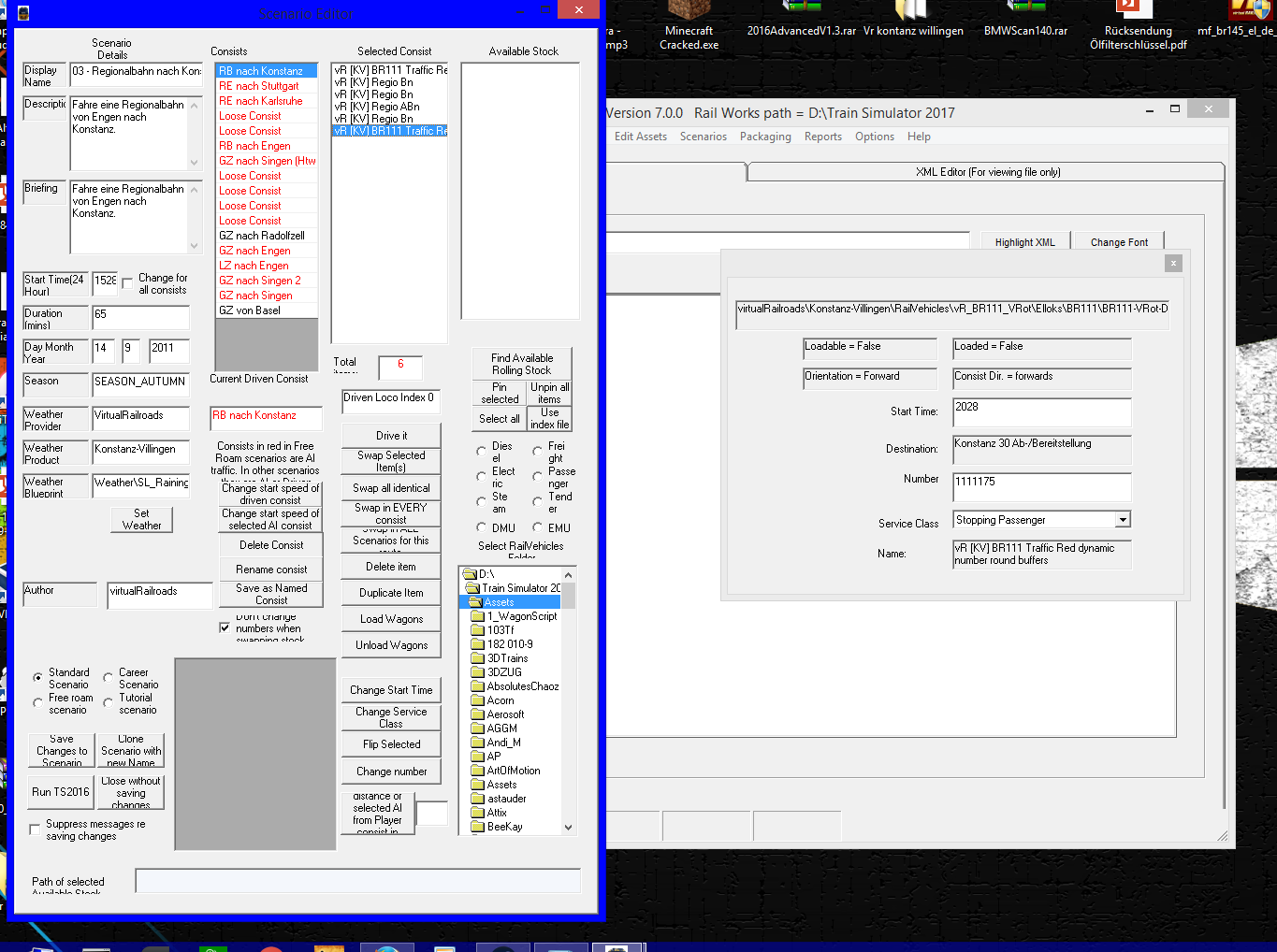The width and height of the screenshot is (1277, 952).
Task: Click the folder icon beside Andi_M
Action: click(x=477, y=743)
